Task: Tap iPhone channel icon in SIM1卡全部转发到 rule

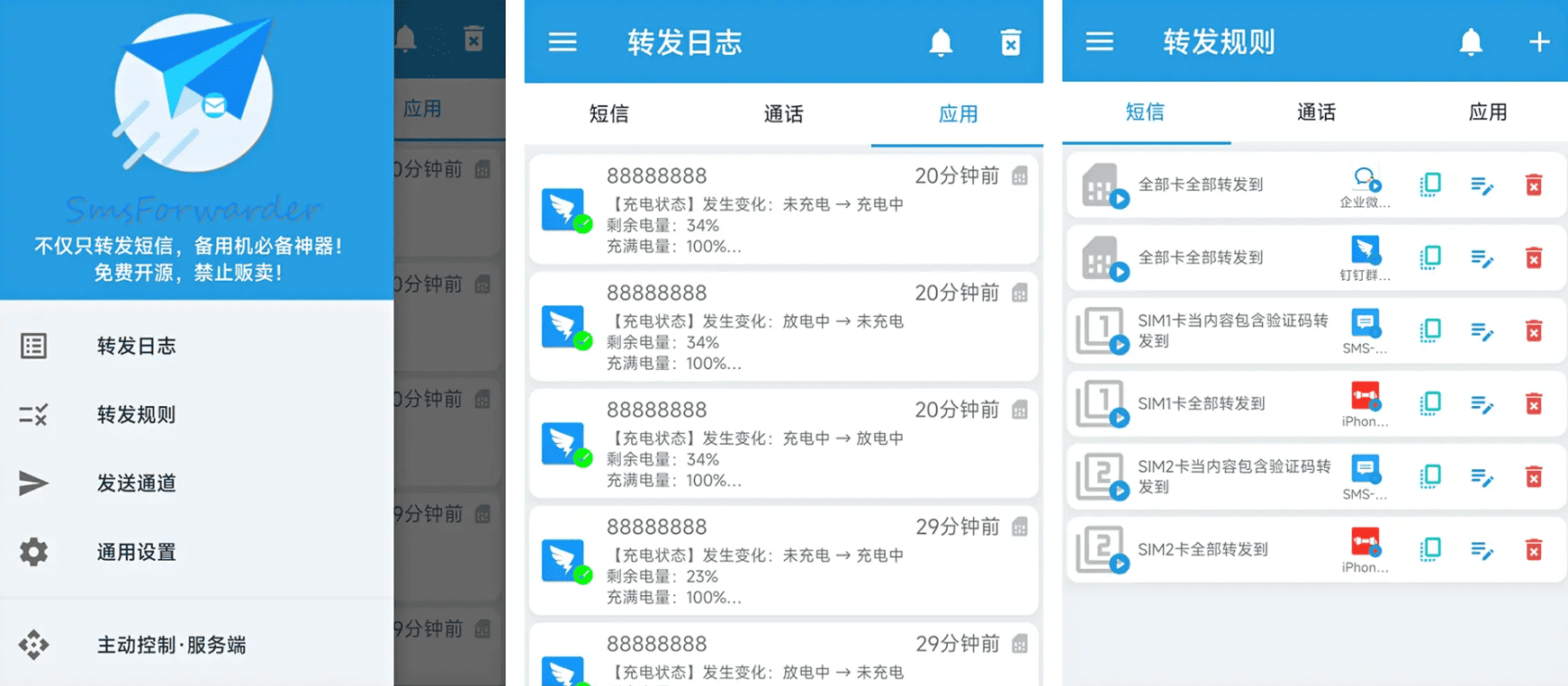Action: [x=1365, y=397]
